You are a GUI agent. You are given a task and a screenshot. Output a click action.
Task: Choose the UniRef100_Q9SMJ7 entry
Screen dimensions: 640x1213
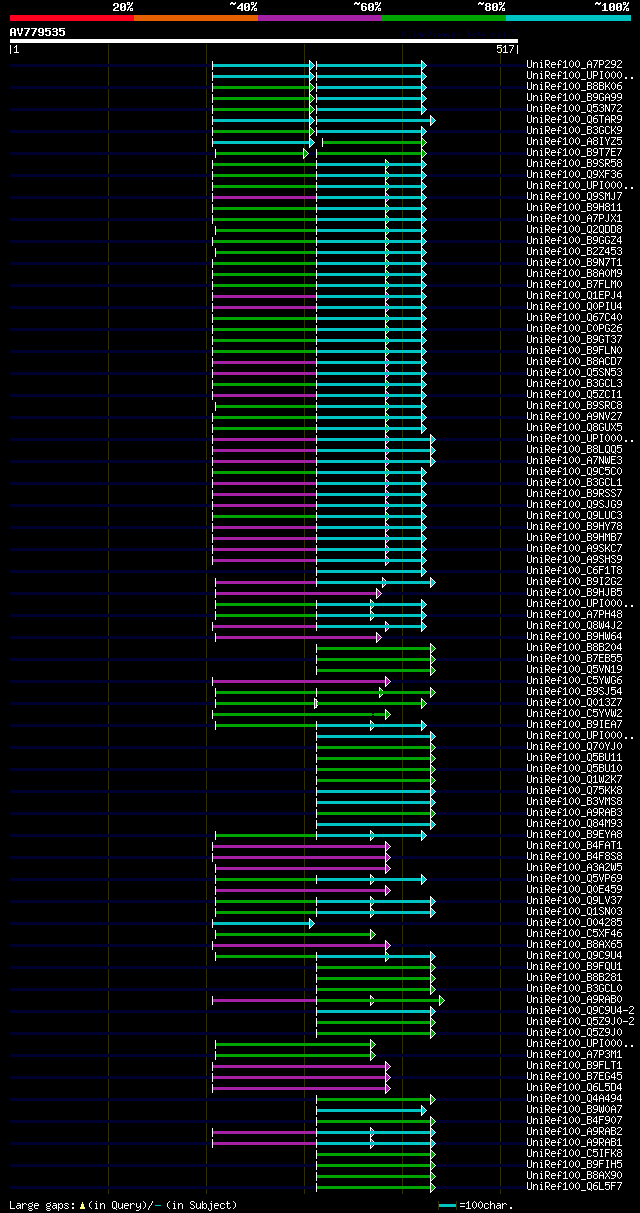coord(576,196)
